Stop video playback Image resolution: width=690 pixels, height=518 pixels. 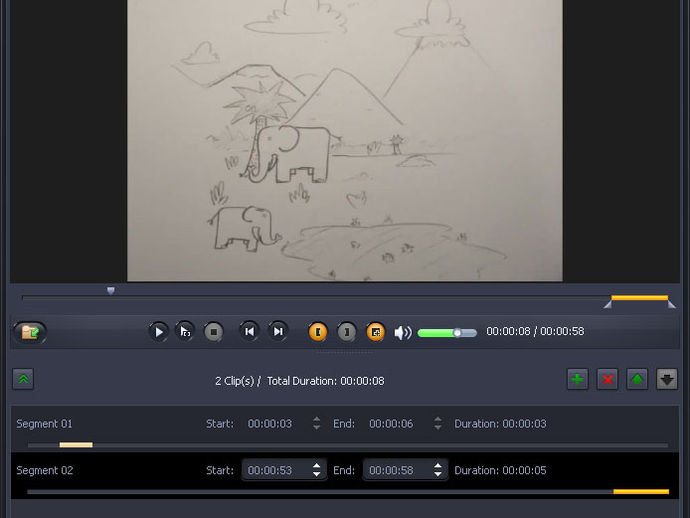point(213,331)
